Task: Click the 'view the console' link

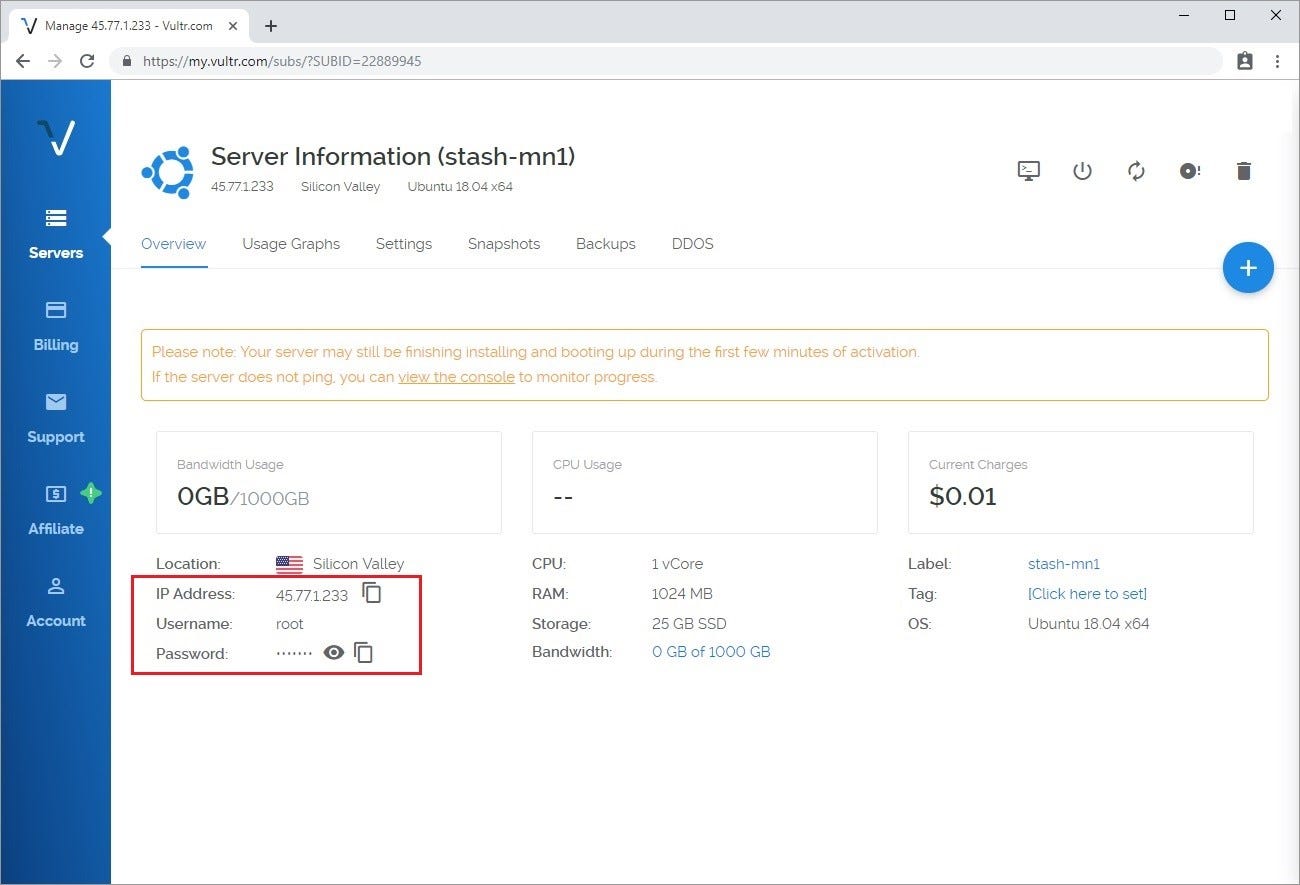Action: [456, 377]
